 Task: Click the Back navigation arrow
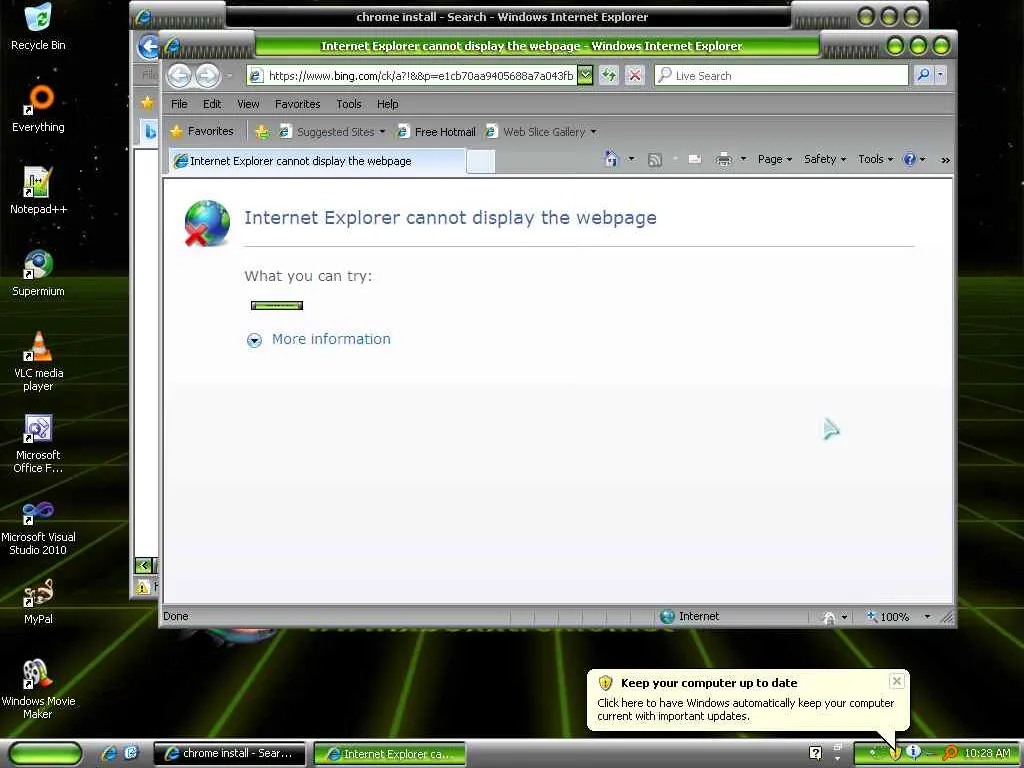pyautogui.click(x=179, y=76)
